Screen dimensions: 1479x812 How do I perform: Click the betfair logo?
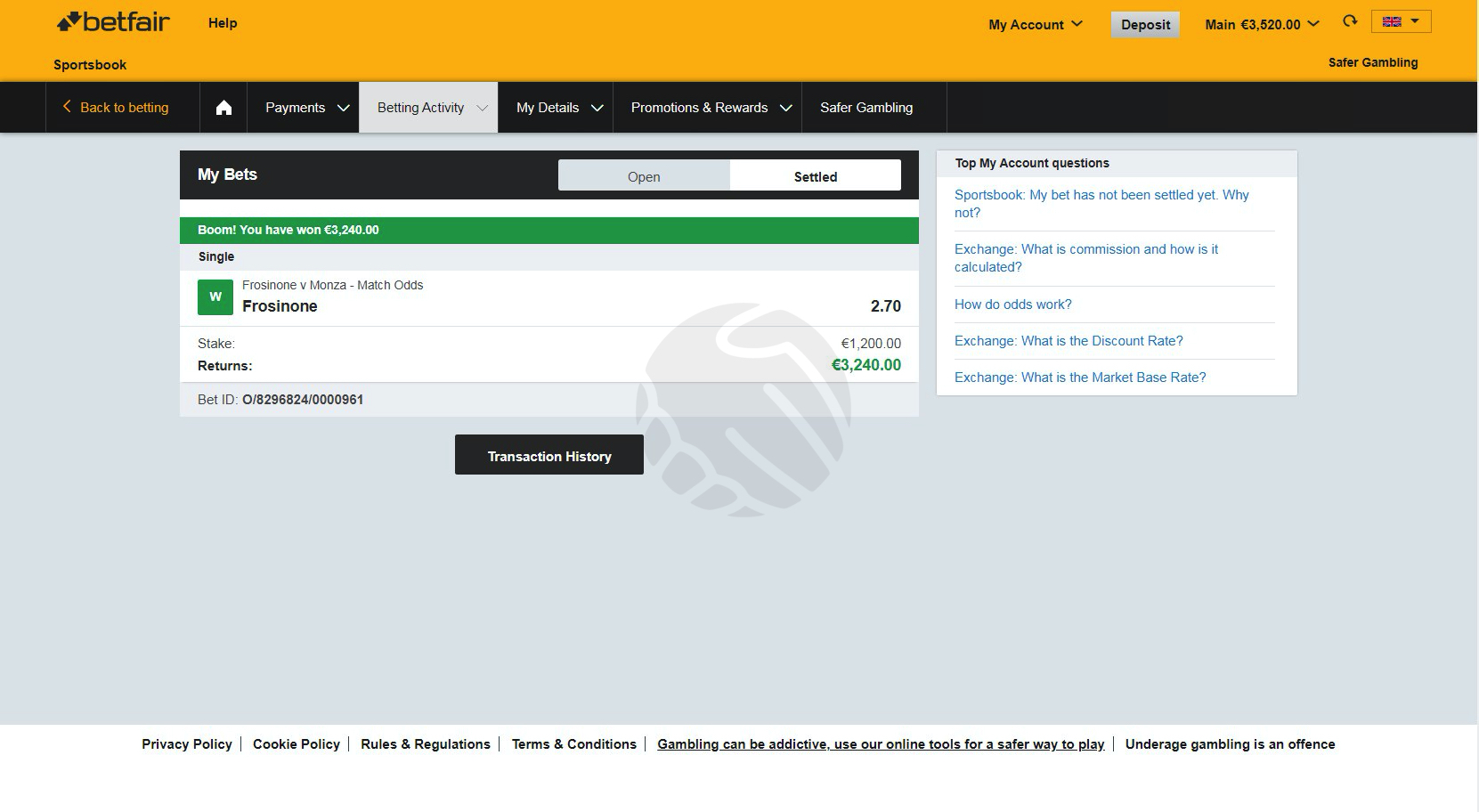pyautogui.click(x=113, y=22)
